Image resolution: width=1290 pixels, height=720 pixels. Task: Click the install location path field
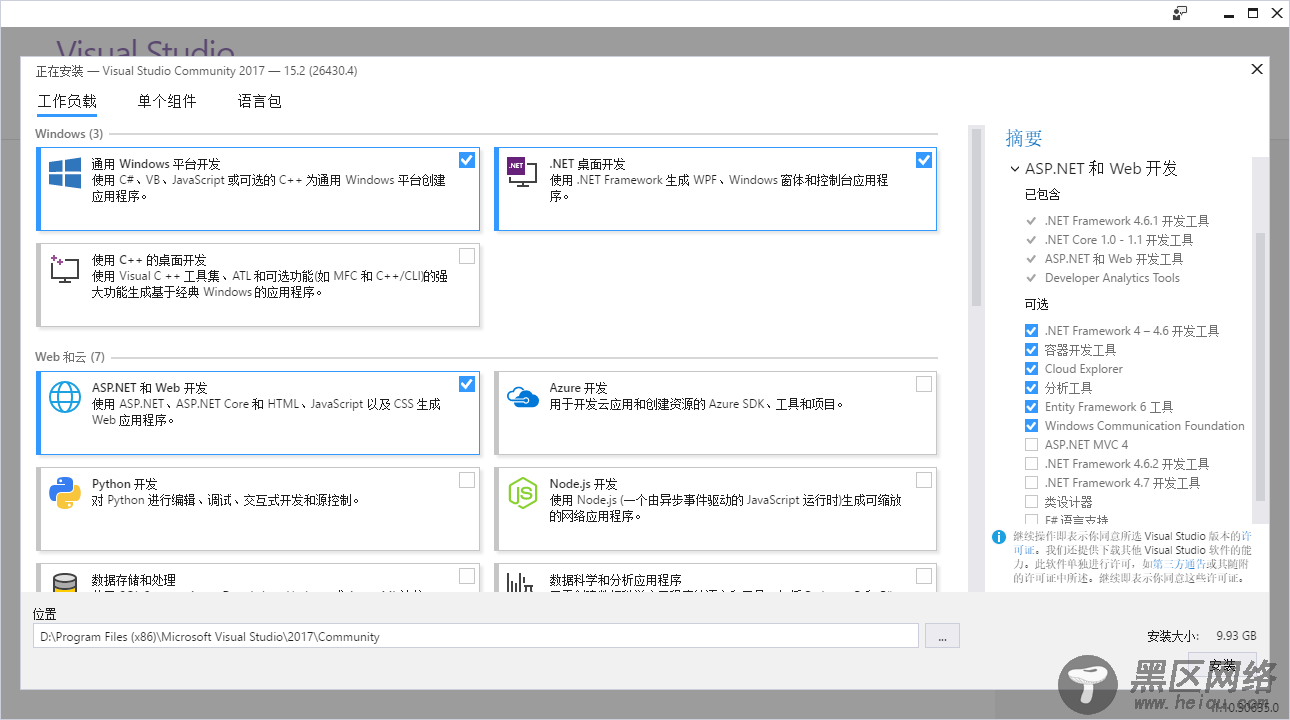pos(476,636)
